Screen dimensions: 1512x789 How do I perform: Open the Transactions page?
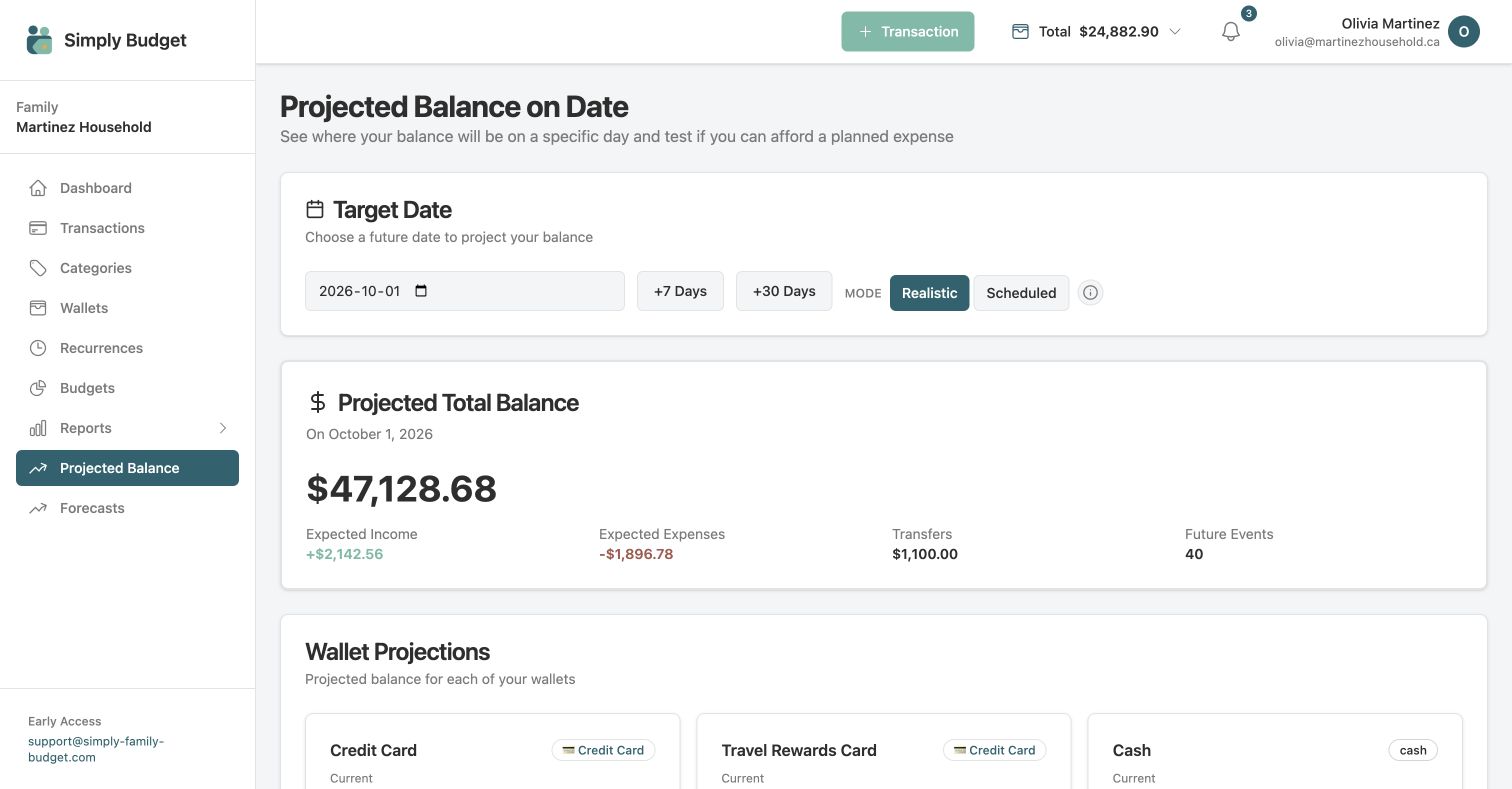pos(127,228)
